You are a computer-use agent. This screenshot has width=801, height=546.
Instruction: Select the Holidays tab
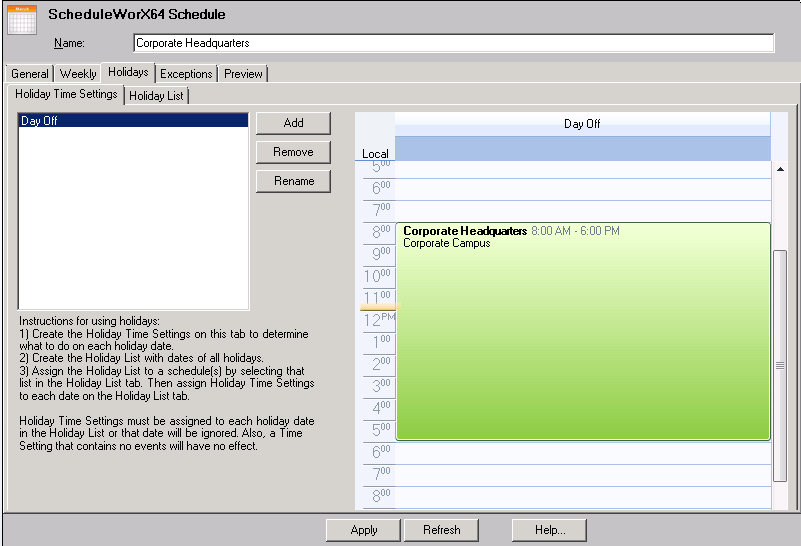128,72
